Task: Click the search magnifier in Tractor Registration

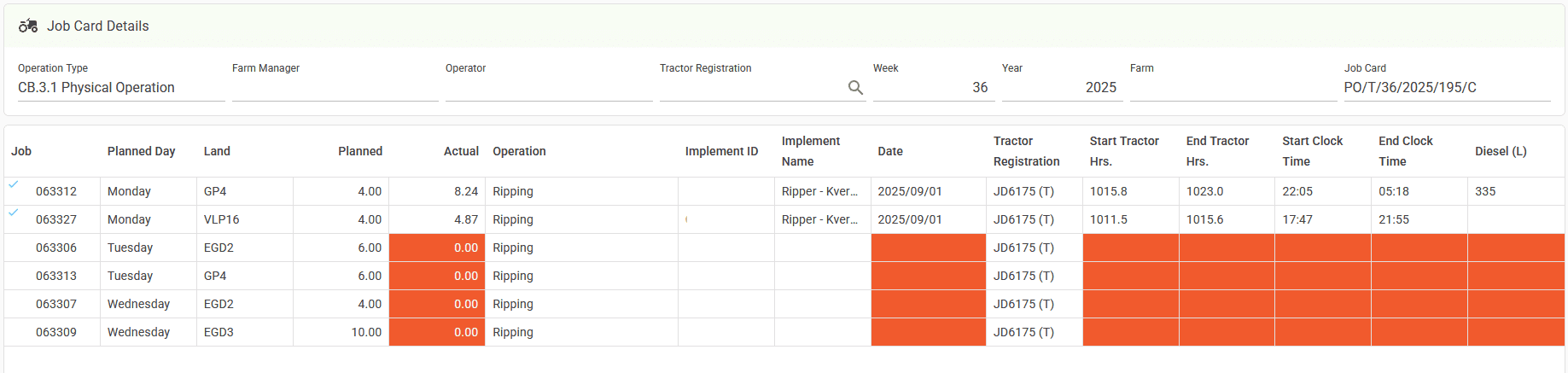Action: [855, 87]
